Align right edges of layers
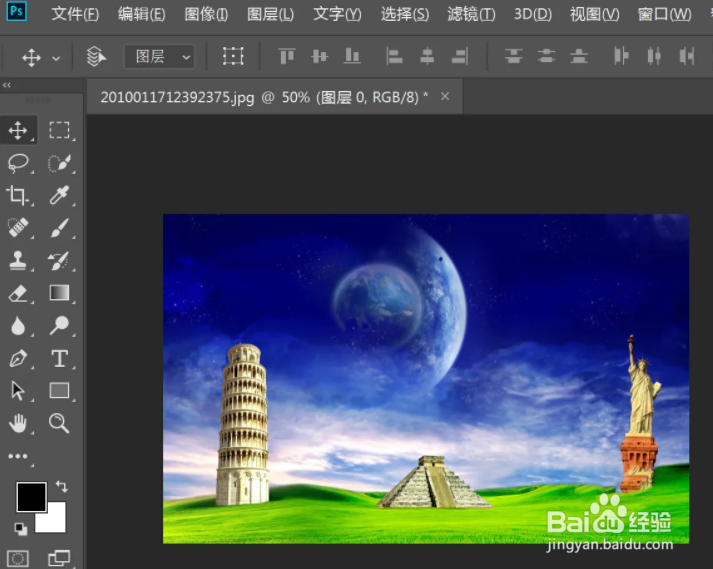Image resolution: width=713 pixels, height=569 pixels. (x=460, y=56)
